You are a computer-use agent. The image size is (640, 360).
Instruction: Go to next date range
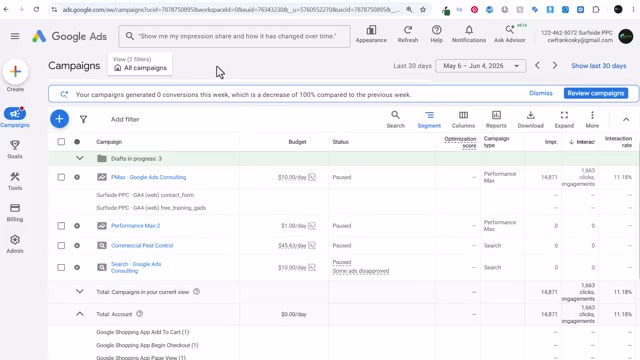(555, 65)
